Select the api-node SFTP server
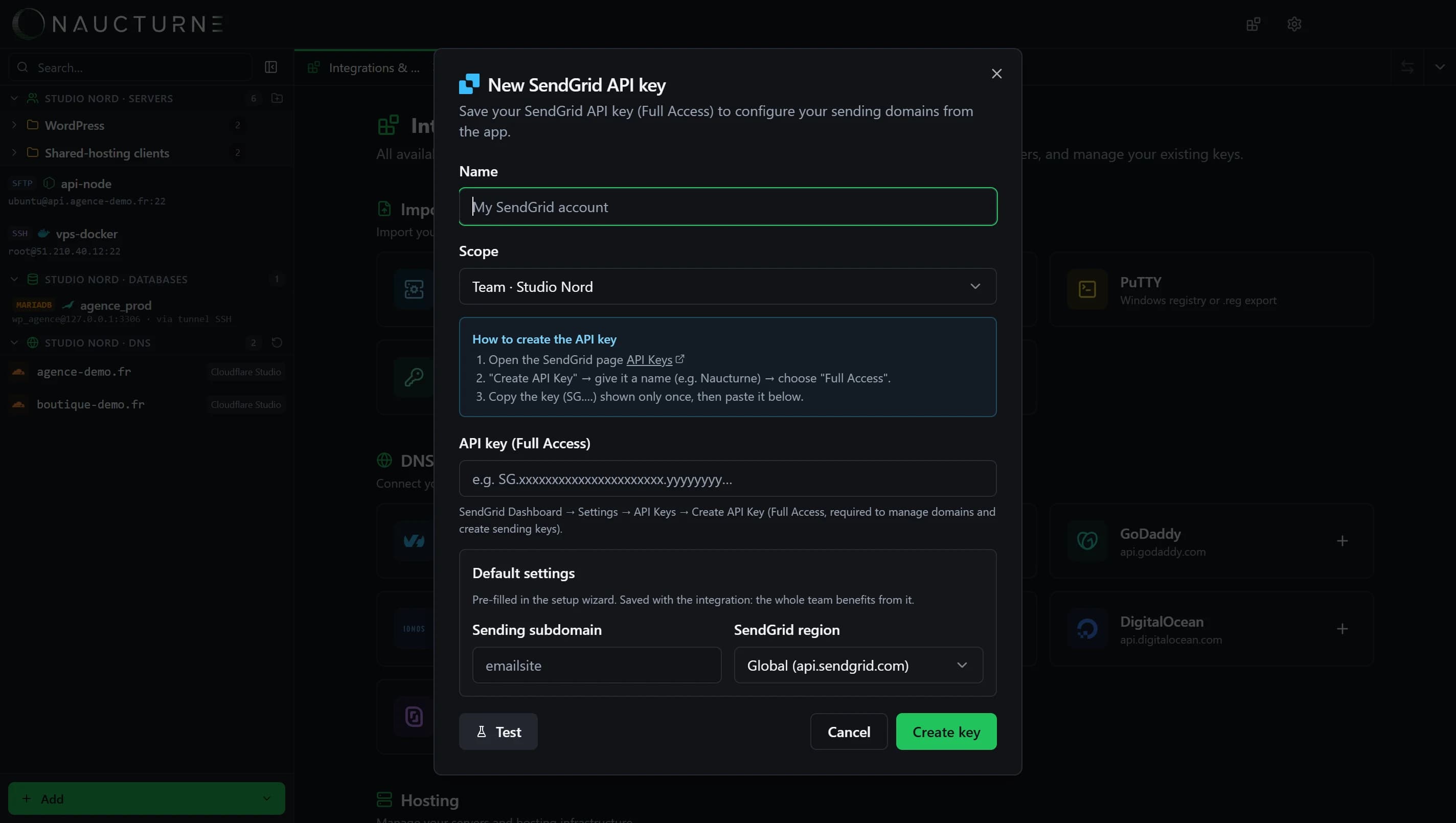This screenshot has width=1456, height=823. coord(146,191)
